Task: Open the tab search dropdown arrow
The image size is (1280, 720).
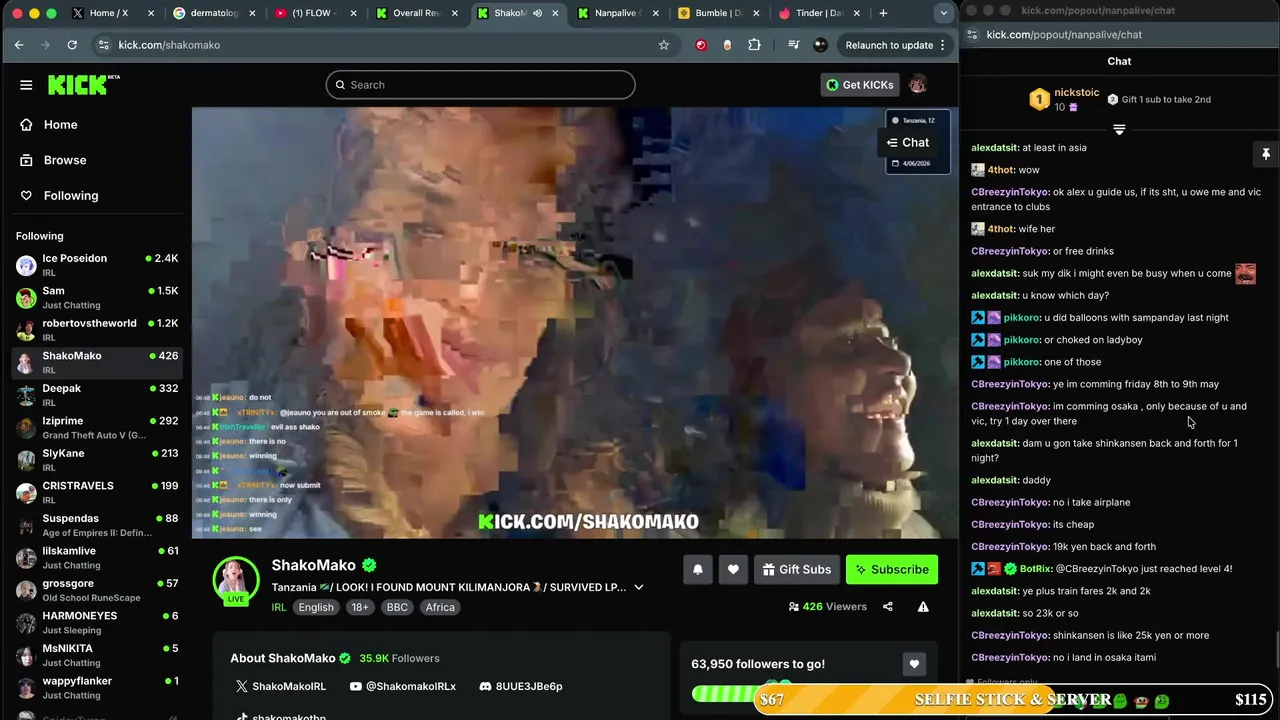Action: click(944, 13)
